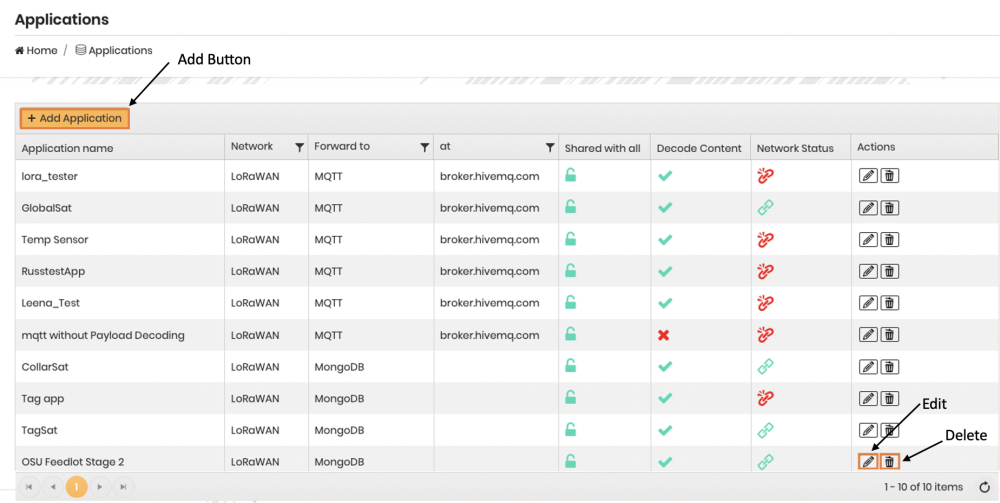Go to Home breadcrumb
The width and height of the screenshot is (1000, 503).
click(36, 50)
